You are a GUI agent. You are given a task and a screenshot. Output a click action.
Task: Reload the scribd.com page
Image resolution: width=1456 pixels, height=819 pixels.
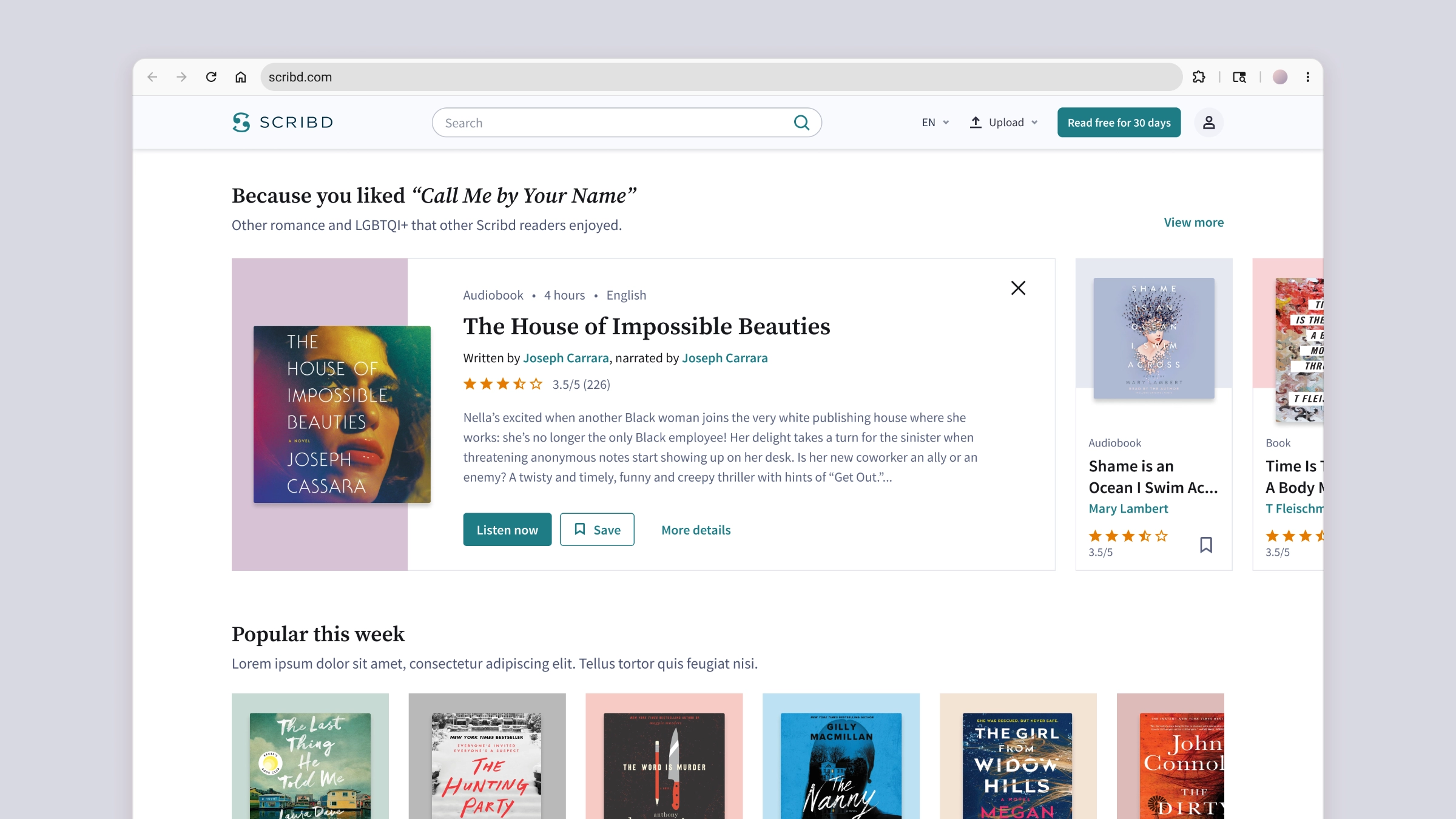tap(211, 77)
